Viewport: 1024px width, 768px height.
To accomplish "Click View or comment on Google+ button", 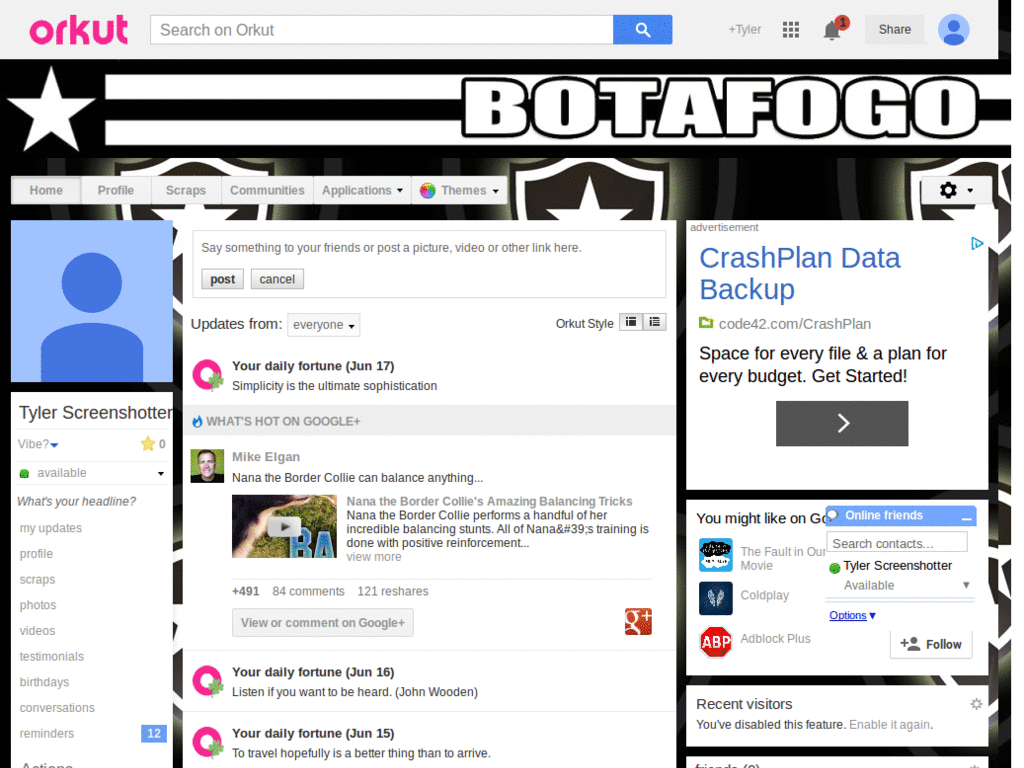I will (x=323, y=622).
